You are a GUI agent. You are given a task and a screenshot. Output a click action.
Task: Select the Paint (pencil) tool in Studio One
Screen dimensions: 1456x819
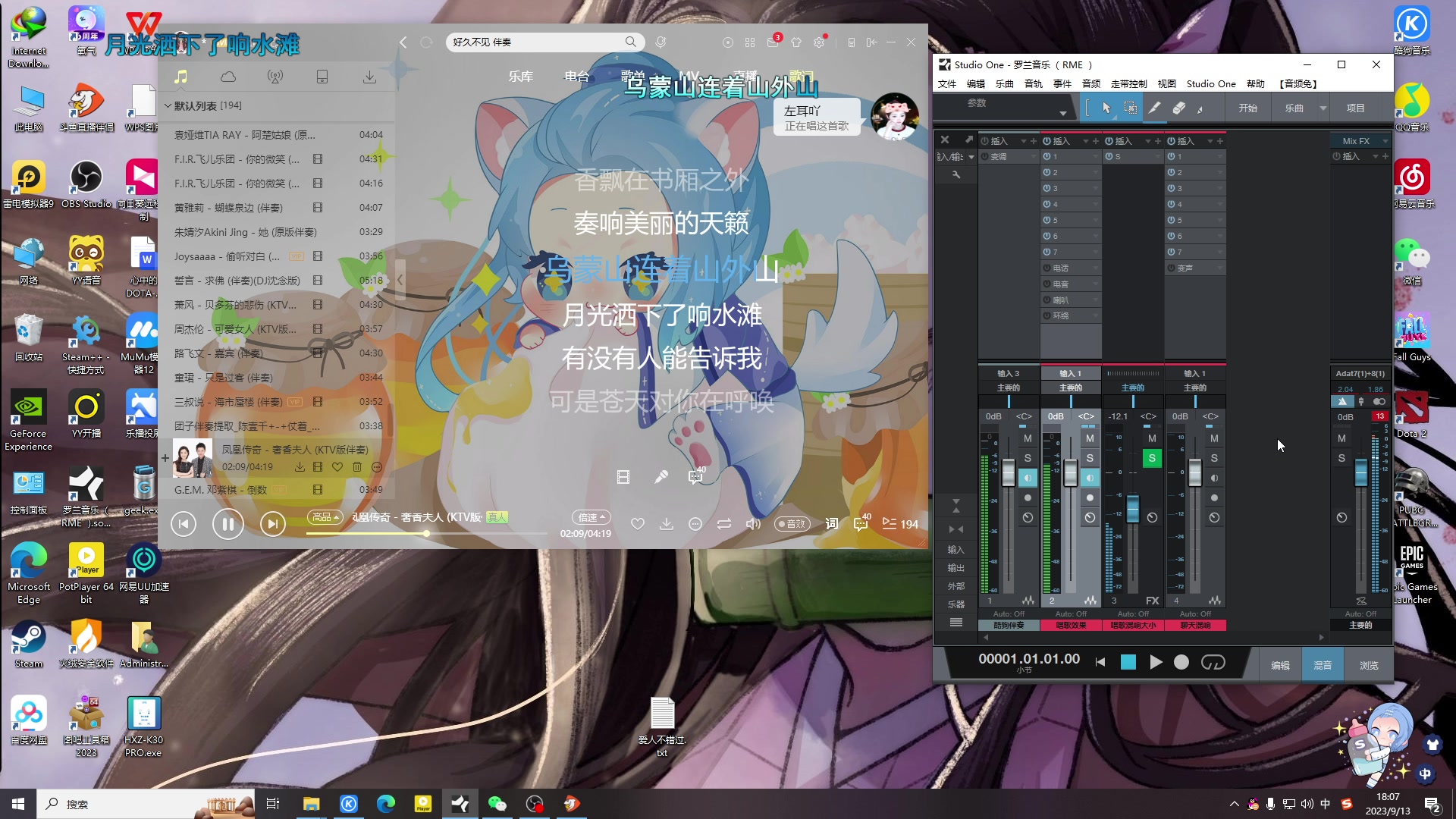(1154, 108)
